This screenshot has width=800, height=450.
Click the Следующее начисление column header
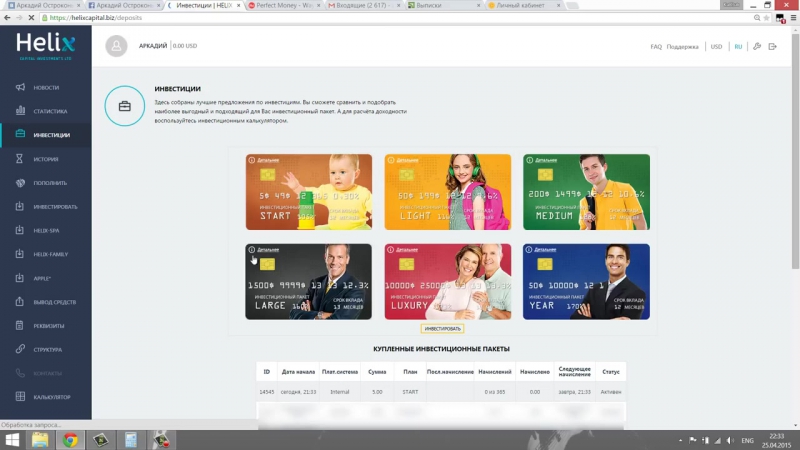tap(574, 371)
